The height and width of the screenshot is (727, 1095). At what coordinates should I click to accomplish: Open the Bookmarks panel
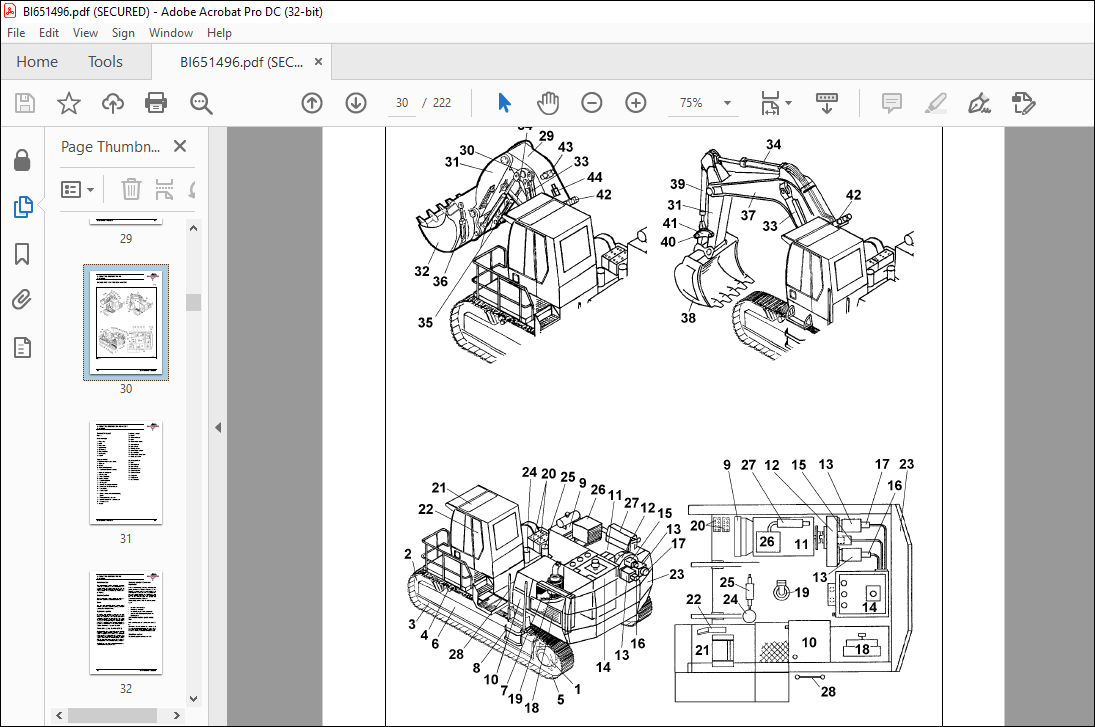pos(22,254)
